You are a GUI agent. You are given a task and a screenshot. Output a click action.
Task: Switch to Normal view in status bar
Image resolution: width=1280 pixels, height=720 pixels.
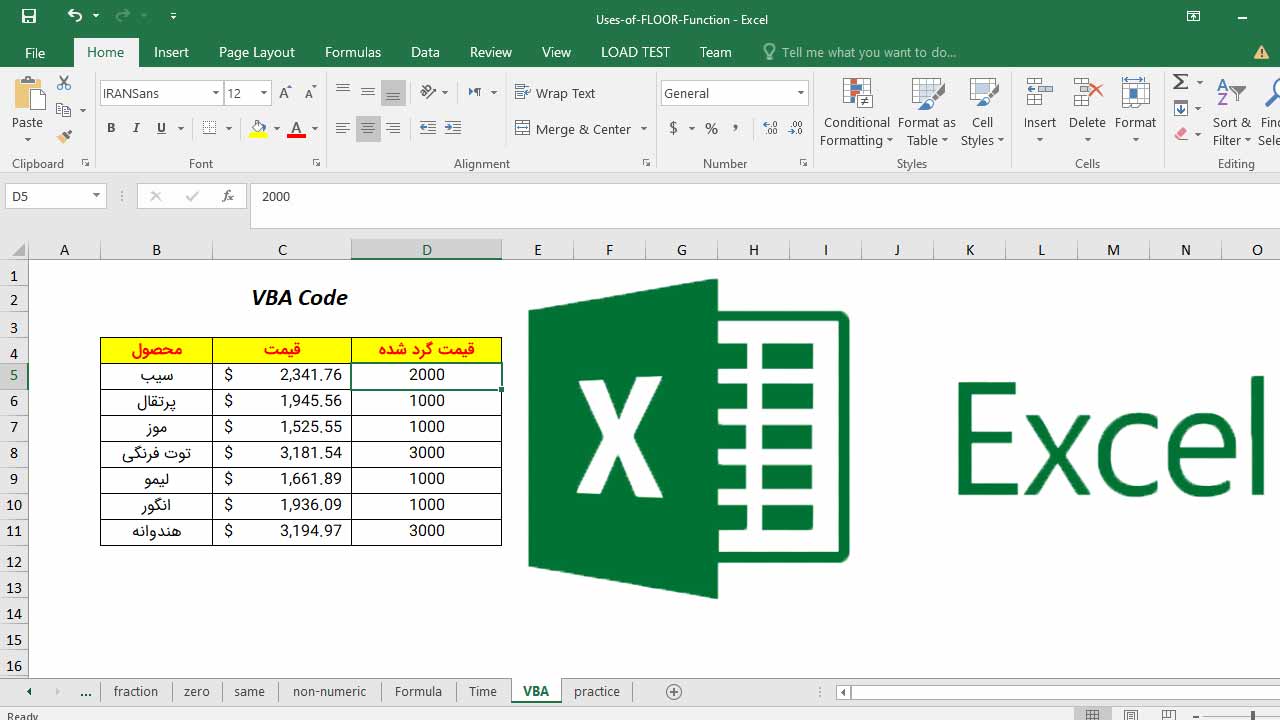pyautogui.click(x=1092, y=714)
